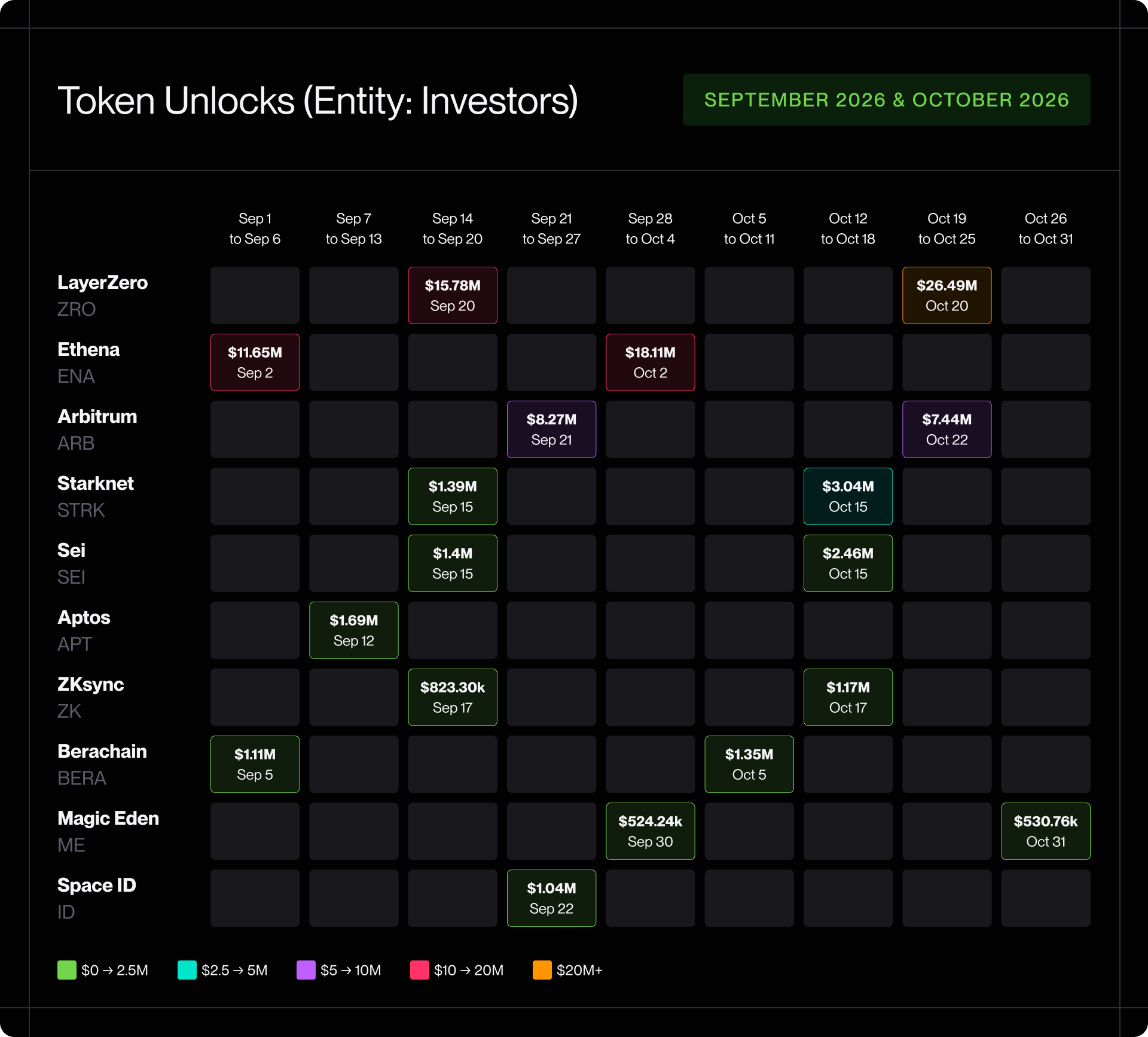Select Ethena $18.11M Oct 2 unlock cell
Screen dimensions: 1148x1037
click(x=651, y=362)
